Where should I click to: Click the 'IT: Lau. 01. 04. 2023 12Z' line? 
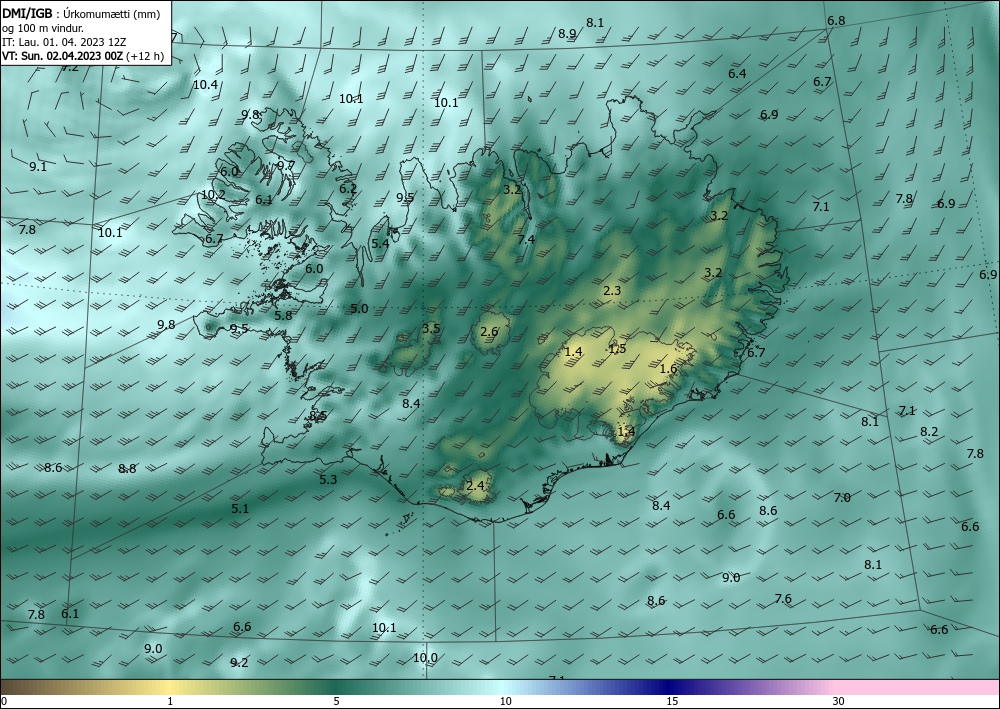click(x=64, y=42)
